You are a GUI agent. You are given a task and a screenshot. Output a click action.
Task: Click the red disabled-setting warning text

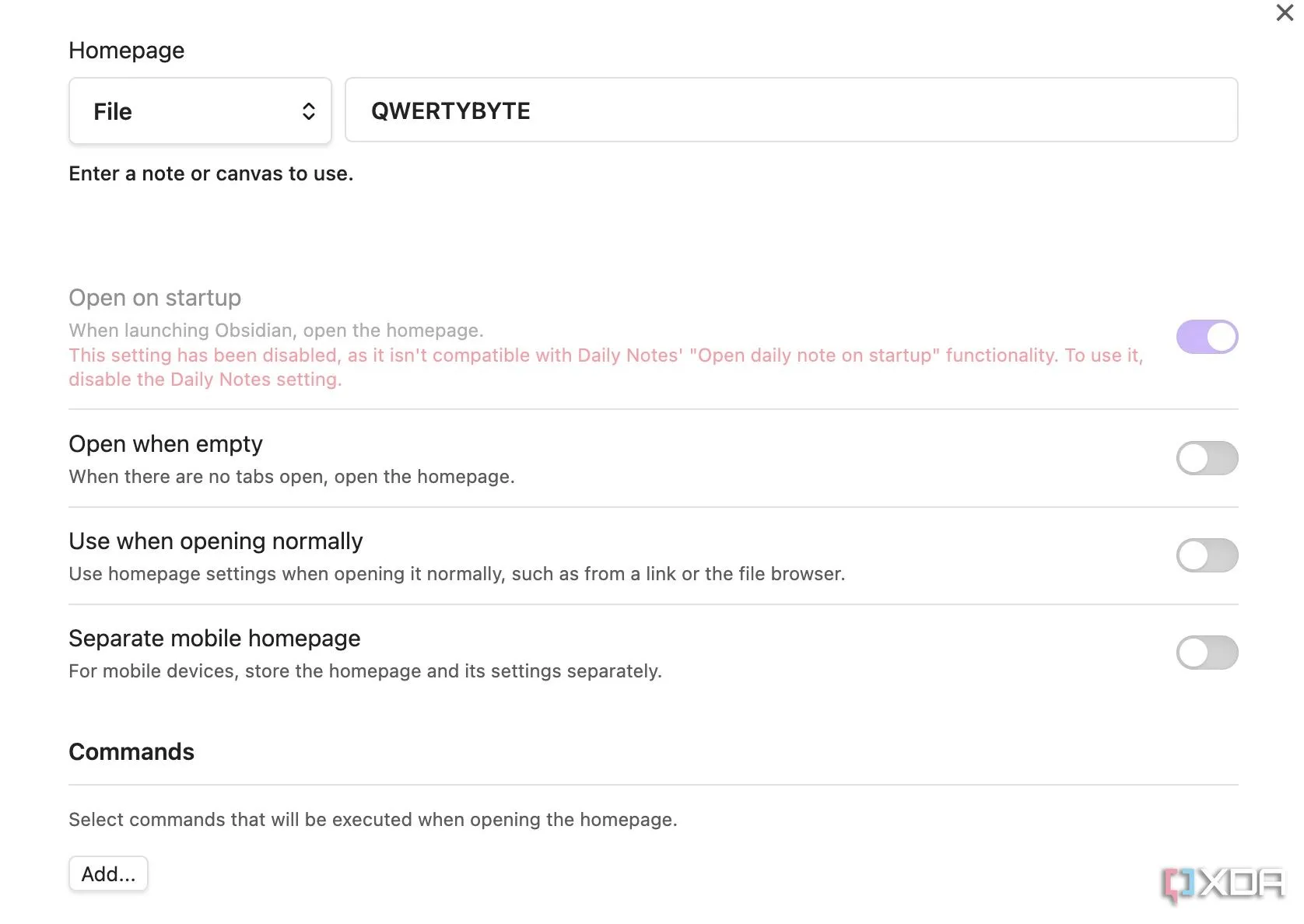(606, 367)
